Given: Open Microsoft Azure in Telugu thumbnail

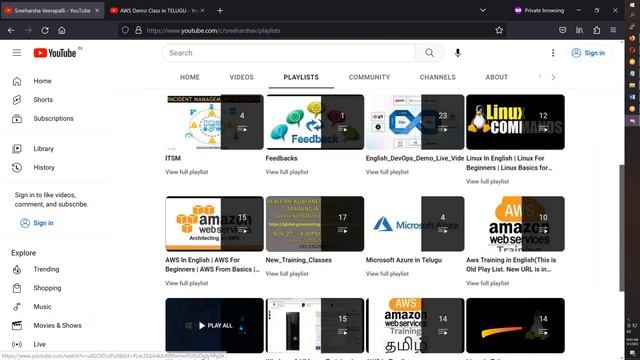Looking at the screenshot, I should [415, 224].
